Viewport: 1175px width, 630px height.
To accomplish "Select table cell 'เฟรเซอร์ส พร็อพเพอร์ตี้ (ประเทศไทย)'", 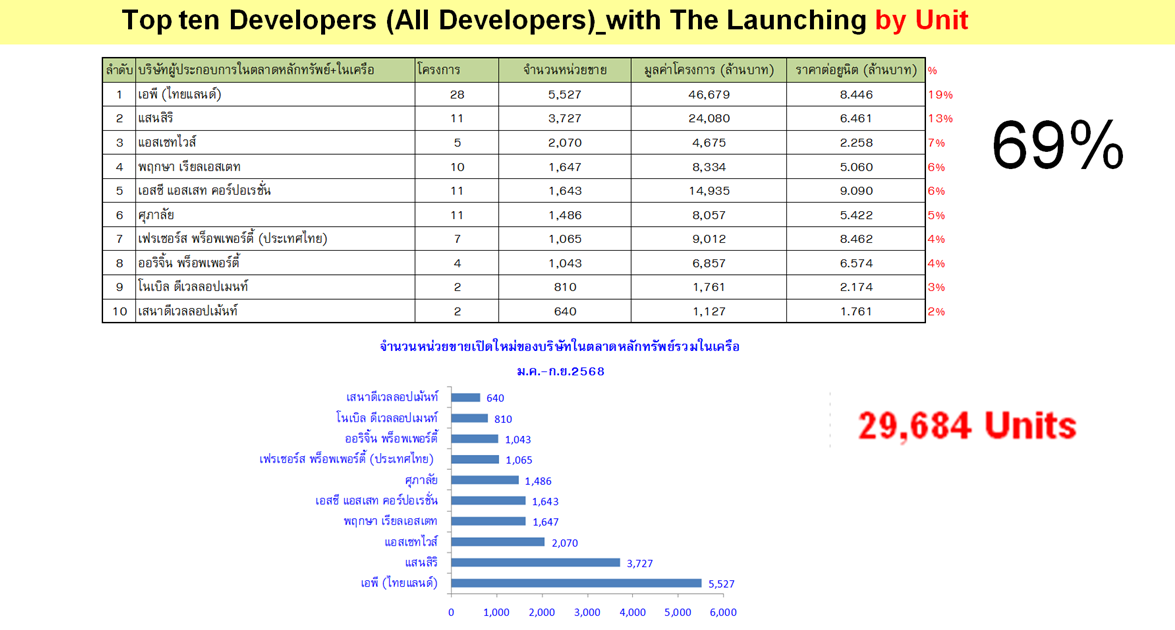I will point(274,239).
